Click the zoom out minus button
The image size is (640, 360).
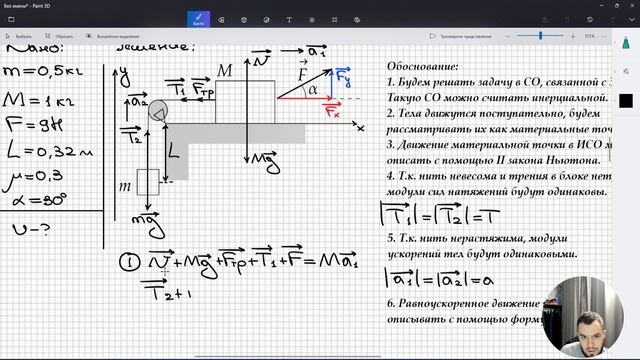[507, 36]
